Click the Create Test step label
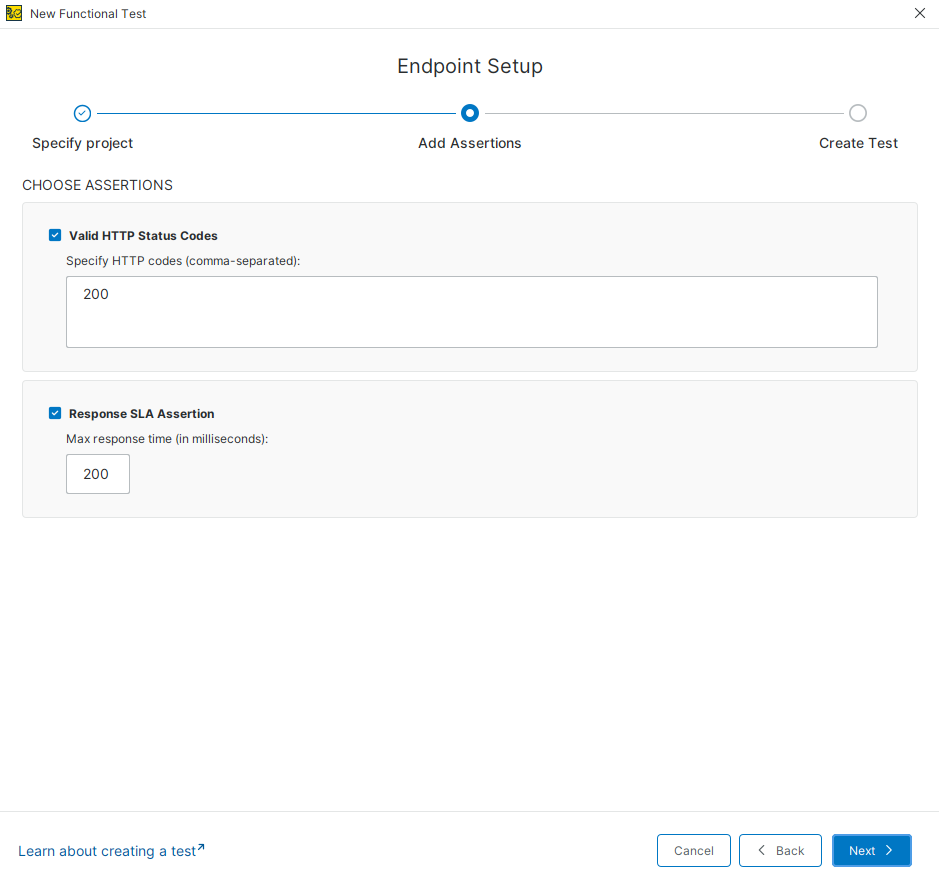 [858, 143]
